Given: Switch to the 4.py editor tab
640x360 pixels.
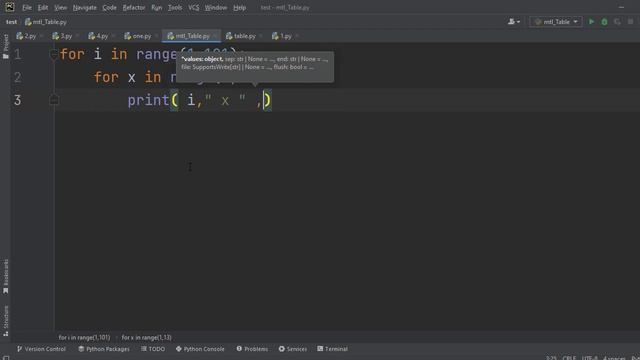Looking at the screenshot, I should (98, 36).
